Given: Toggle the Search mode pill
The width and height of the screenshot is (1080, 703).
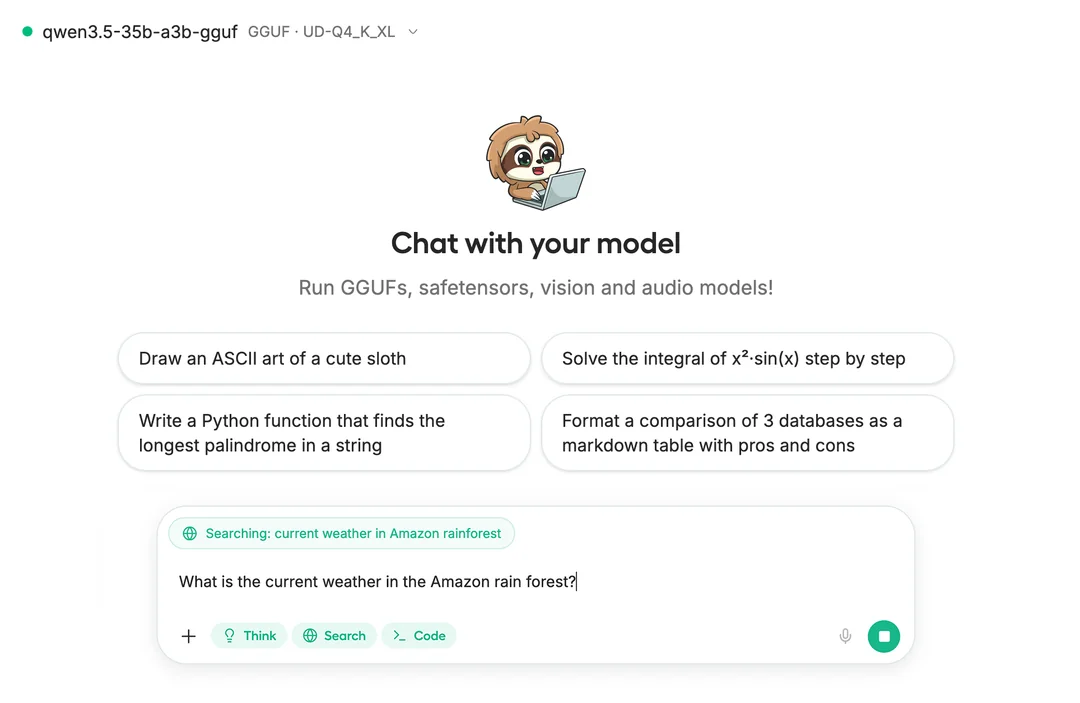Looking at the screenshot, I should [334, 636].
